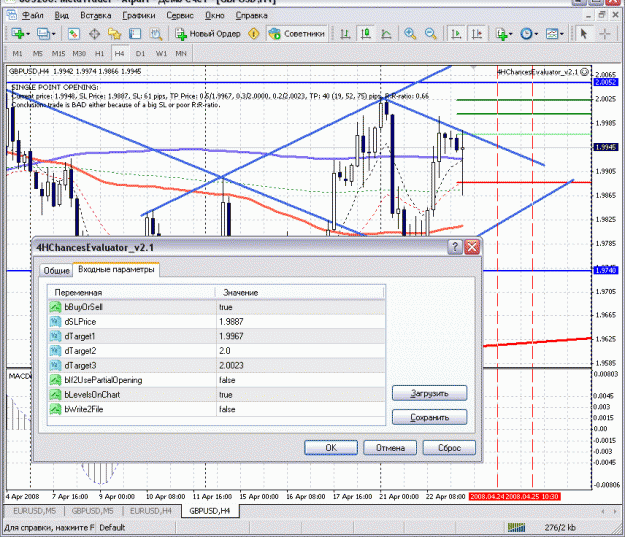The height and width of the screenshot is (537, 625).
Task: Expand the periods clock dropdown arrow
Action: (x=536, y=34)
